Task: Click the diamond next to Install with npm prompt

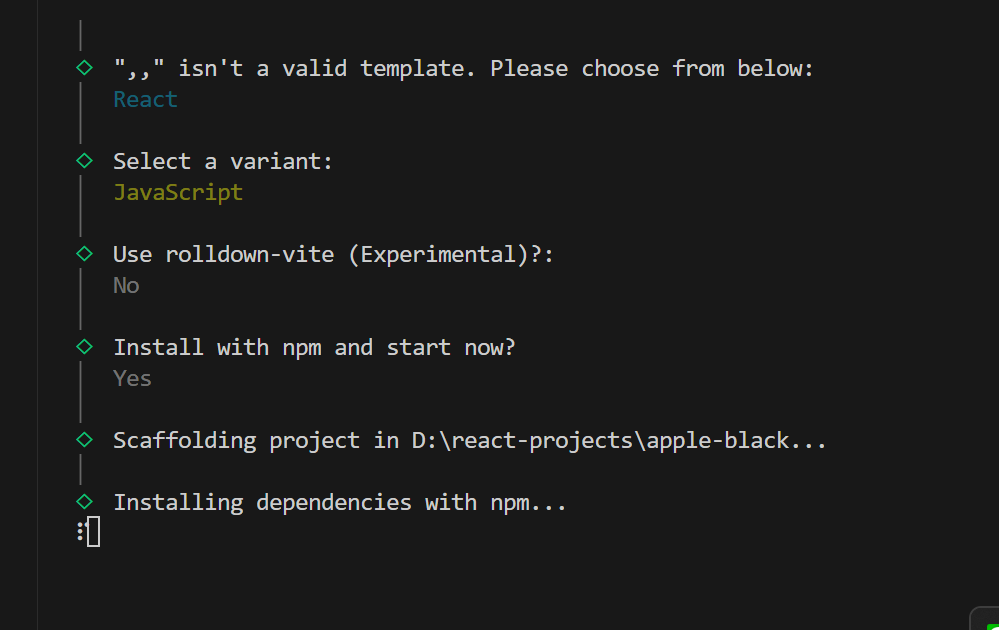Action: [x=85, y=346]
